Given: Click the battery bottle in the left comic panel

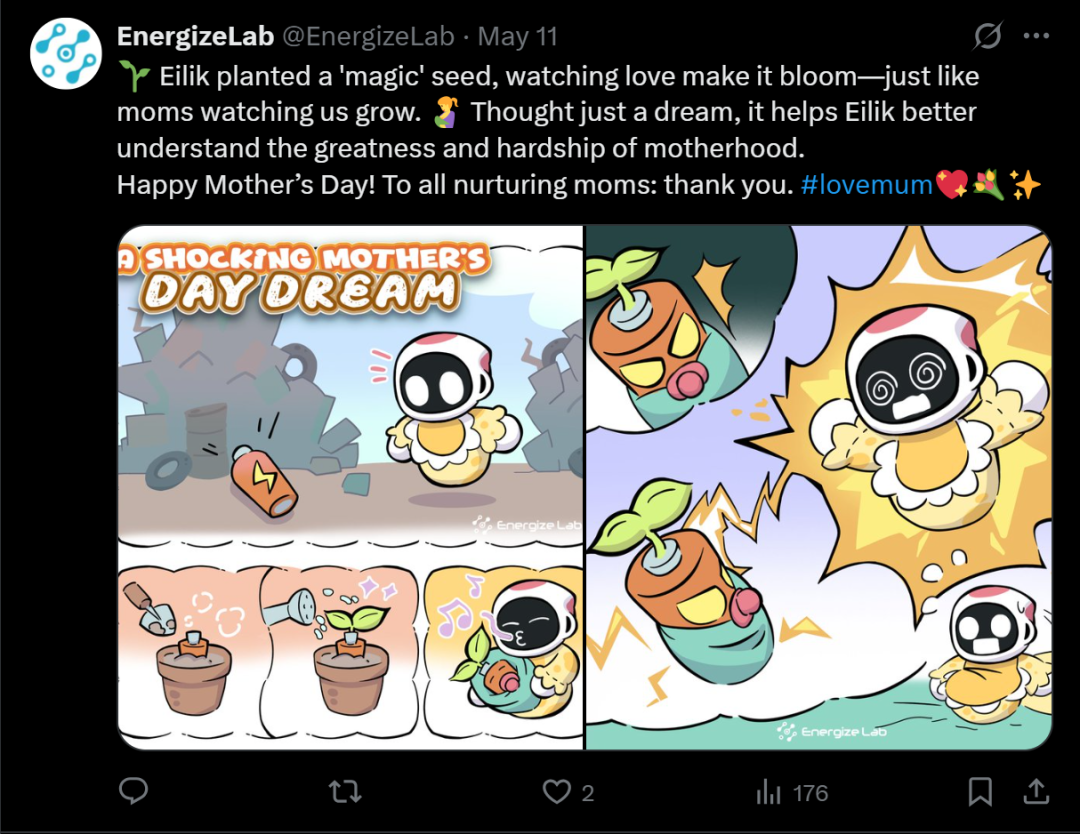Looking at the screenshot, I should (x=264, y=481).
